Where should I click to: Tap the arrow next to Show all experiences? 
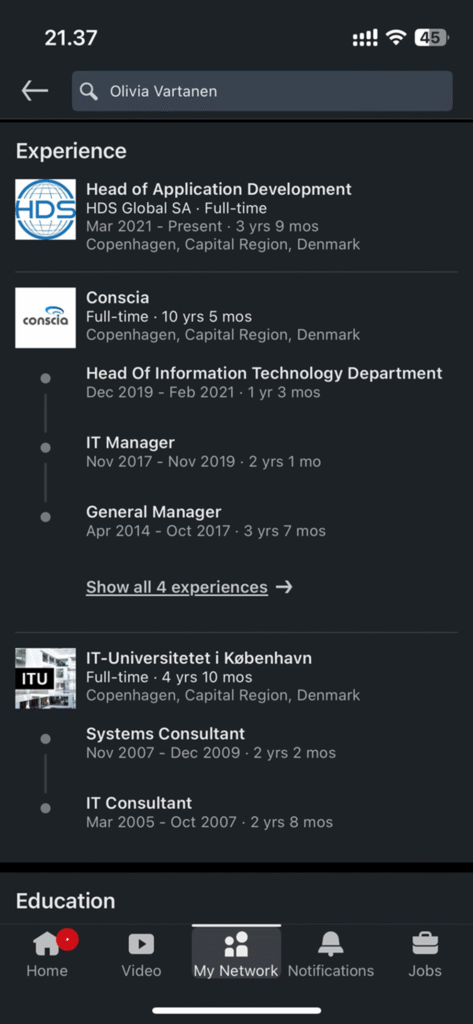(x=284, y=587)
